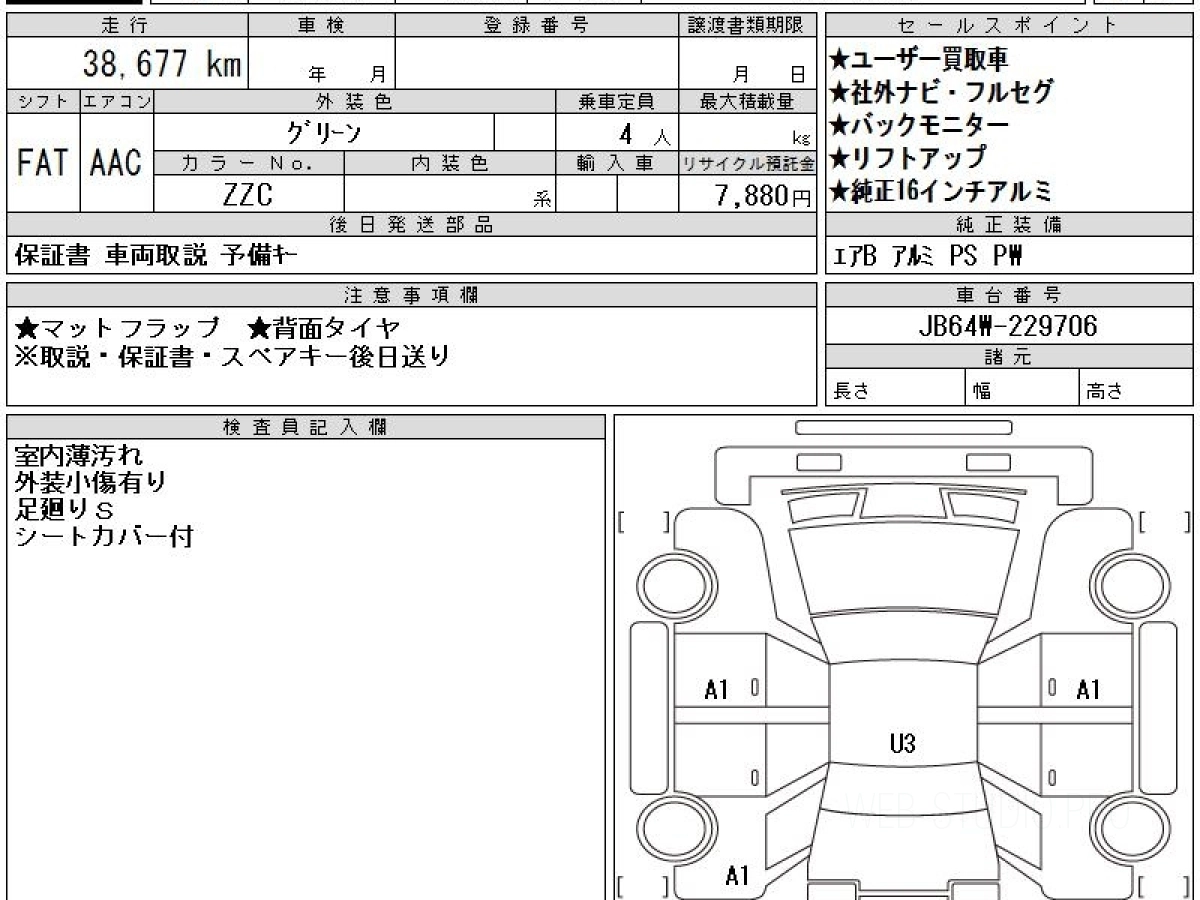The width and height of the screenshot is (1200, 900).
Task: Click the A1 mark on the left front door
Action: (x=717, y=689)
